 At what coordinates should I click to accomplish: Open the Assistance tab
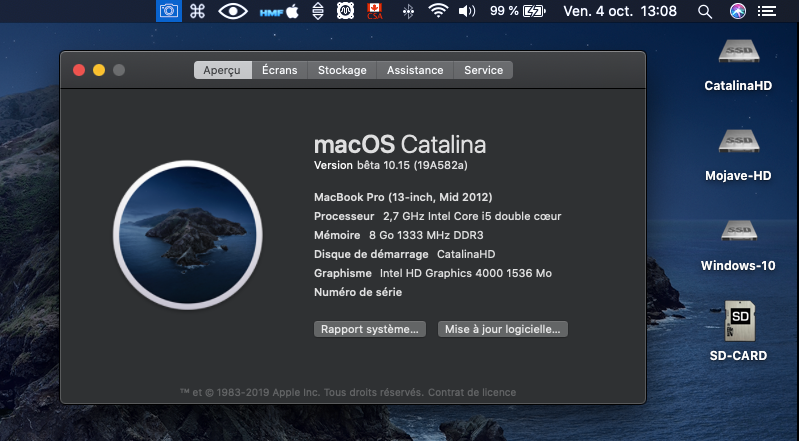pyautogui.click(x=415, y=70)
